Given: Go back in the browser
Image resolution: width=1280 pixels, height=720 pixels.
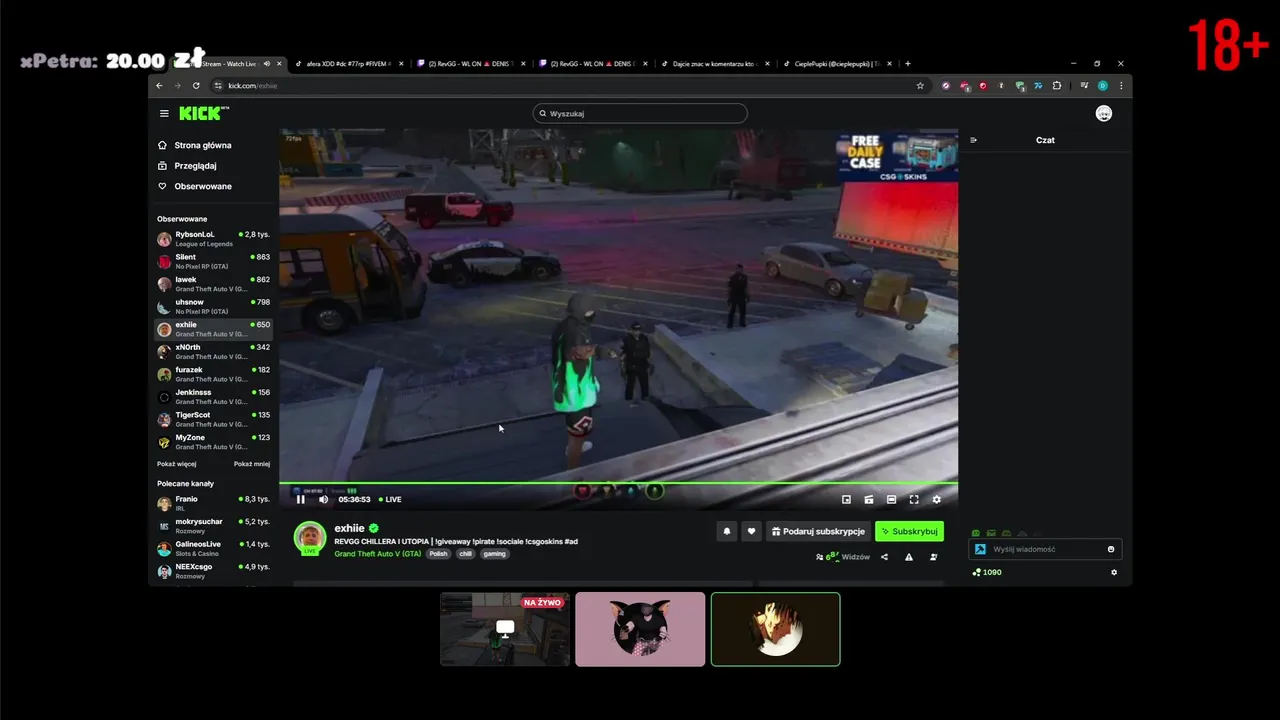Looking at the screenshot, I should coord(159,86).
